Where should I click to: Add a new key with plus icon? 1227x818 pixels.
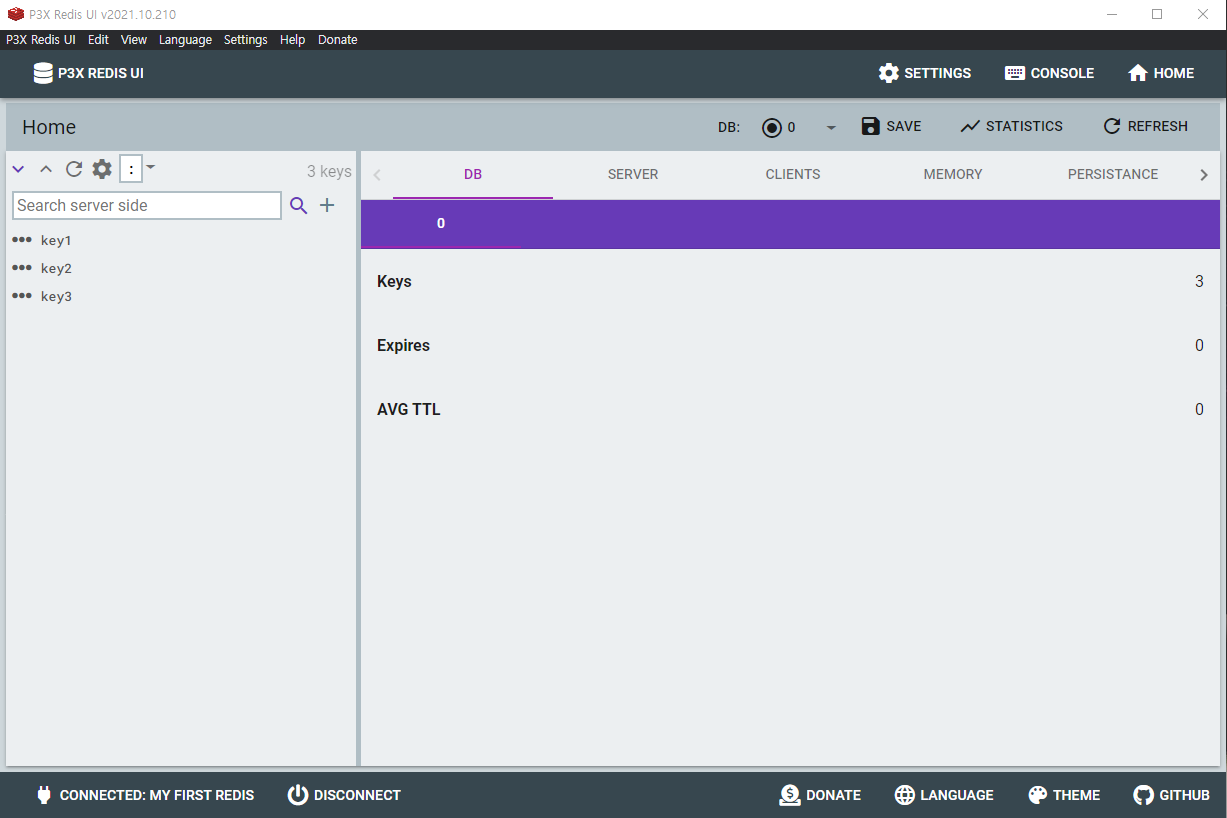click(x=327, y=205)
